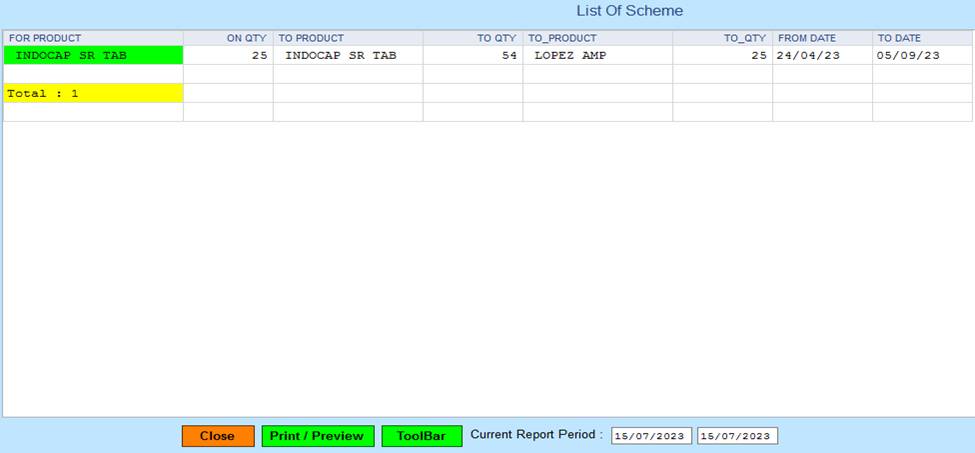Sort by the ON QTY column header
Viewport: 975px width, 453px height.
pos(228,38)
